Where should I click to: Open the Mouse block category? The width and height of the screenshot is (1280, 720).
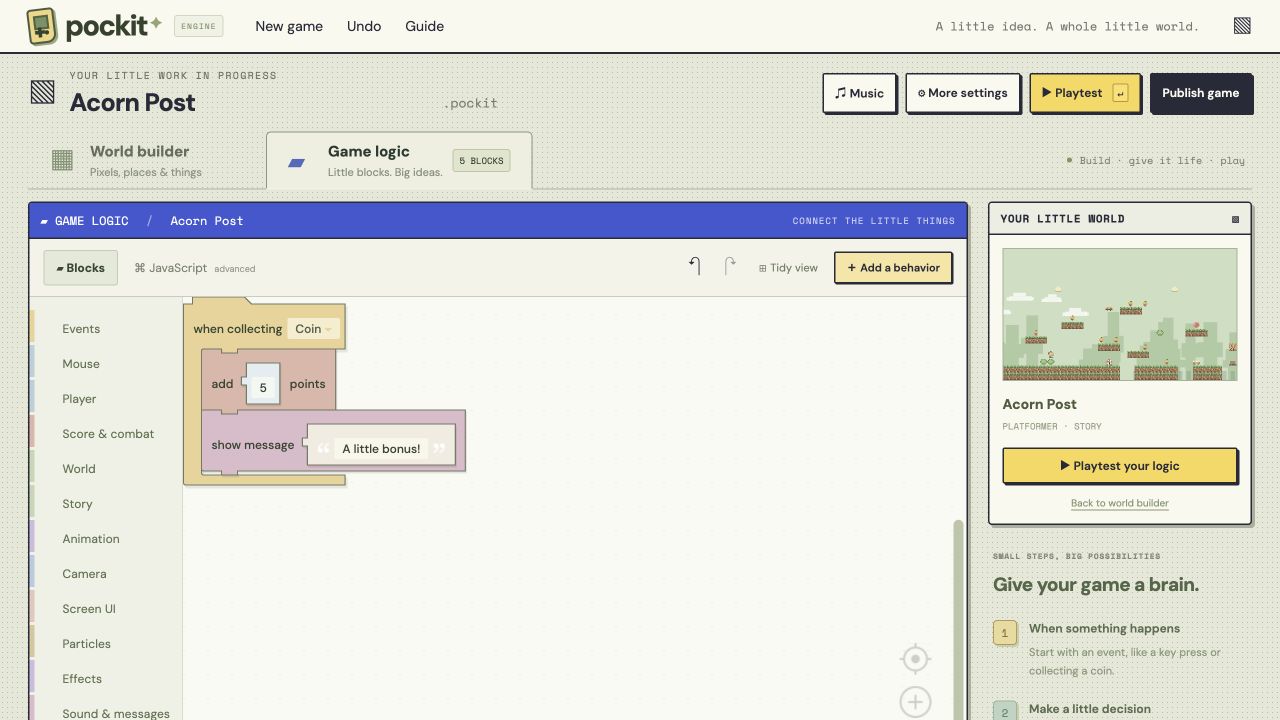pos(81,364)
